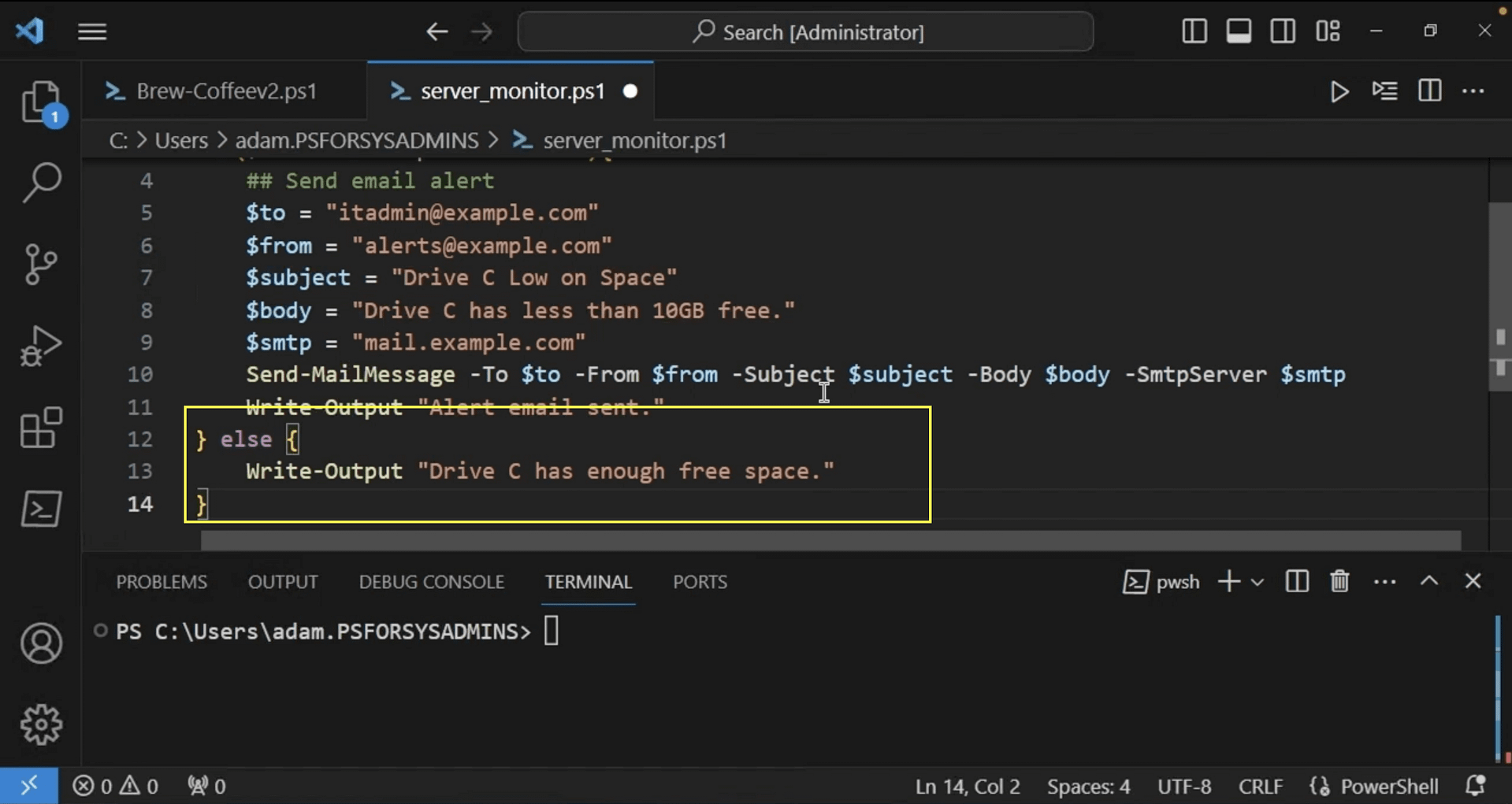Open the PowerShell extension panel icon
This screenshot has height=804, width=1512.
tap(41, 509)
